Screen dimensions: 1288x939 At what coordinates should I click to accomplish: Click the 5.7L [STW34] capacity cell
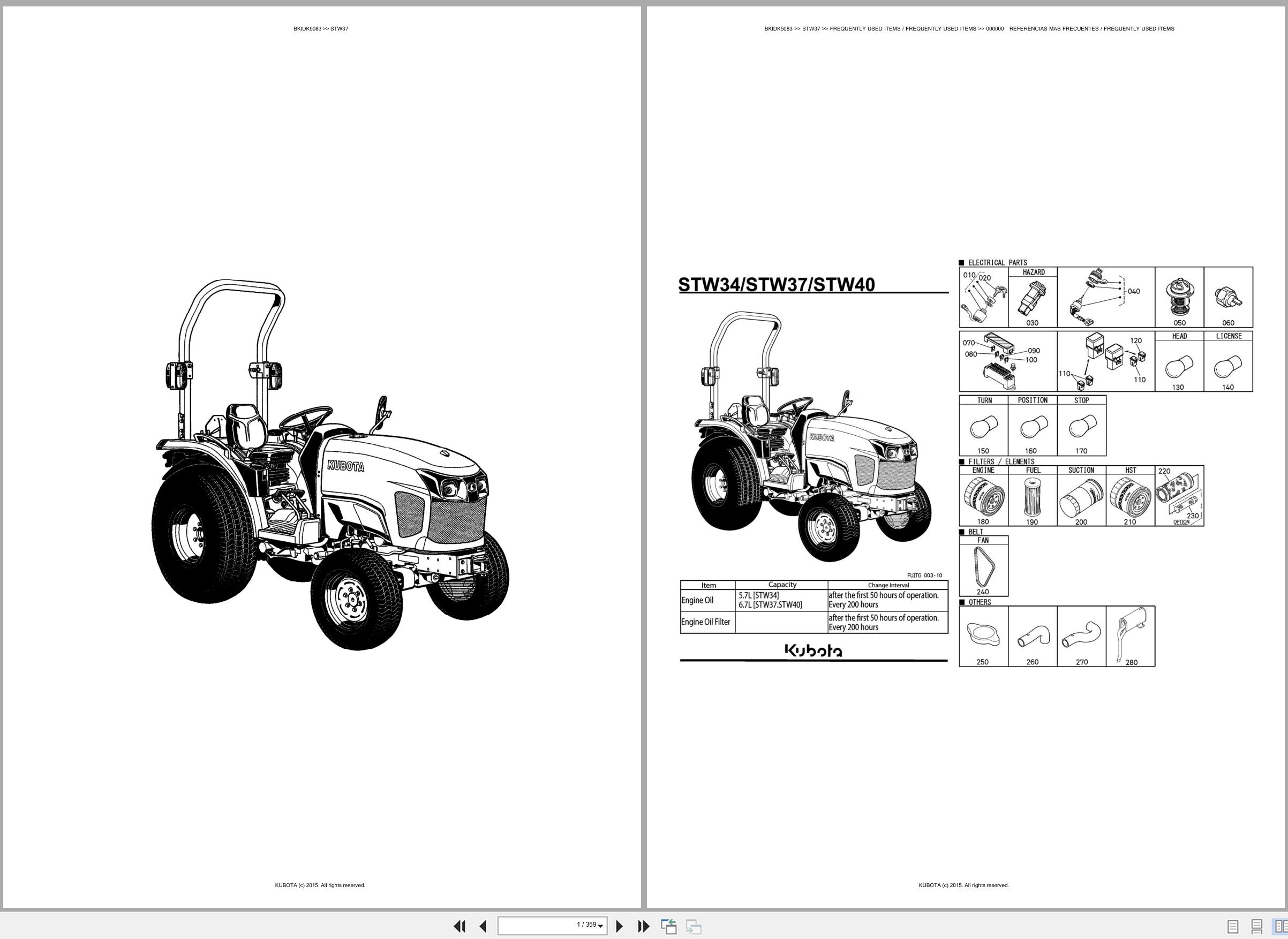[x=758, y=596]
